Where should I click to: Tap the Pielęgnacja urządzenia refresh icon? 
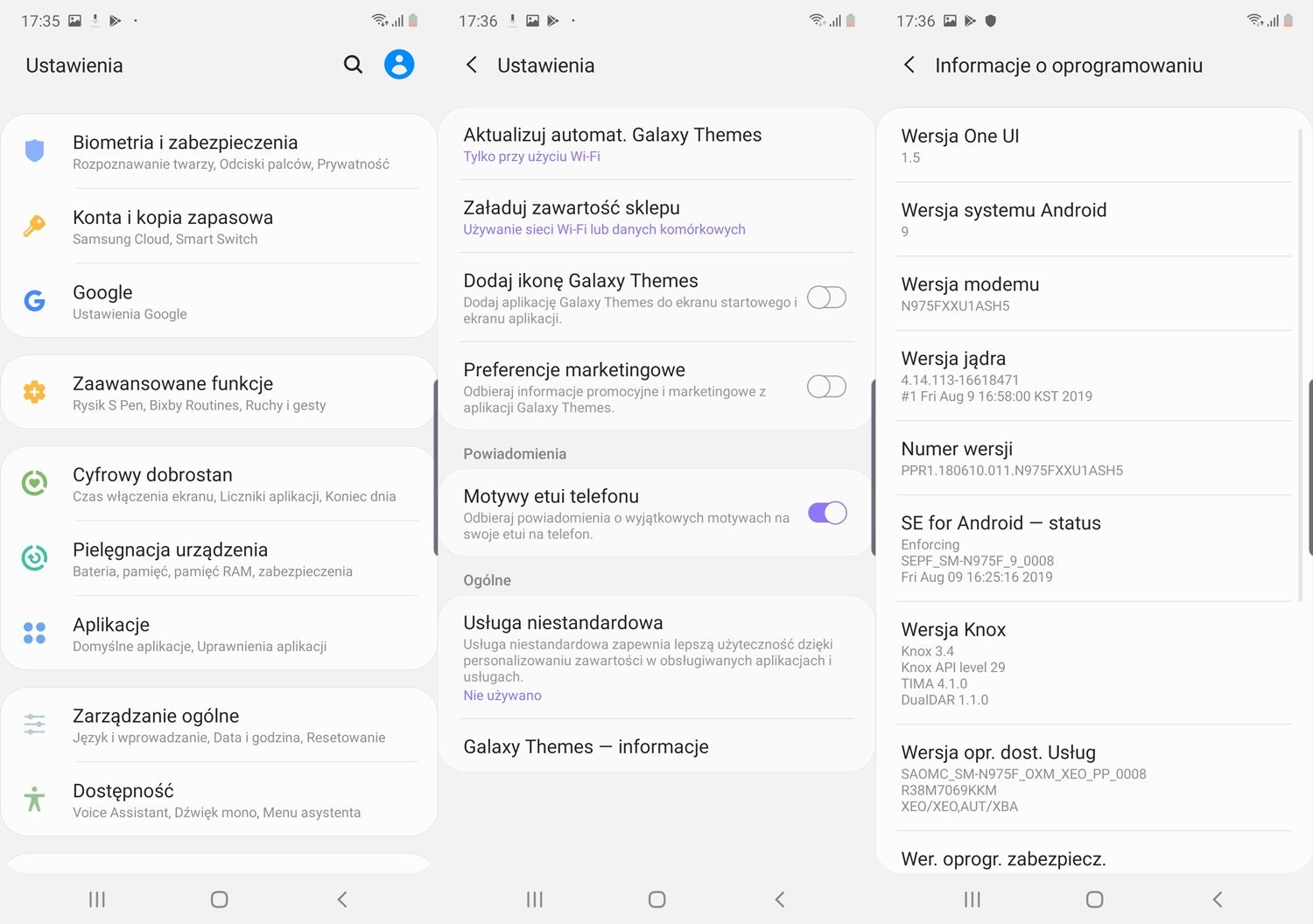pyautogui.click(x=34, y=558)
